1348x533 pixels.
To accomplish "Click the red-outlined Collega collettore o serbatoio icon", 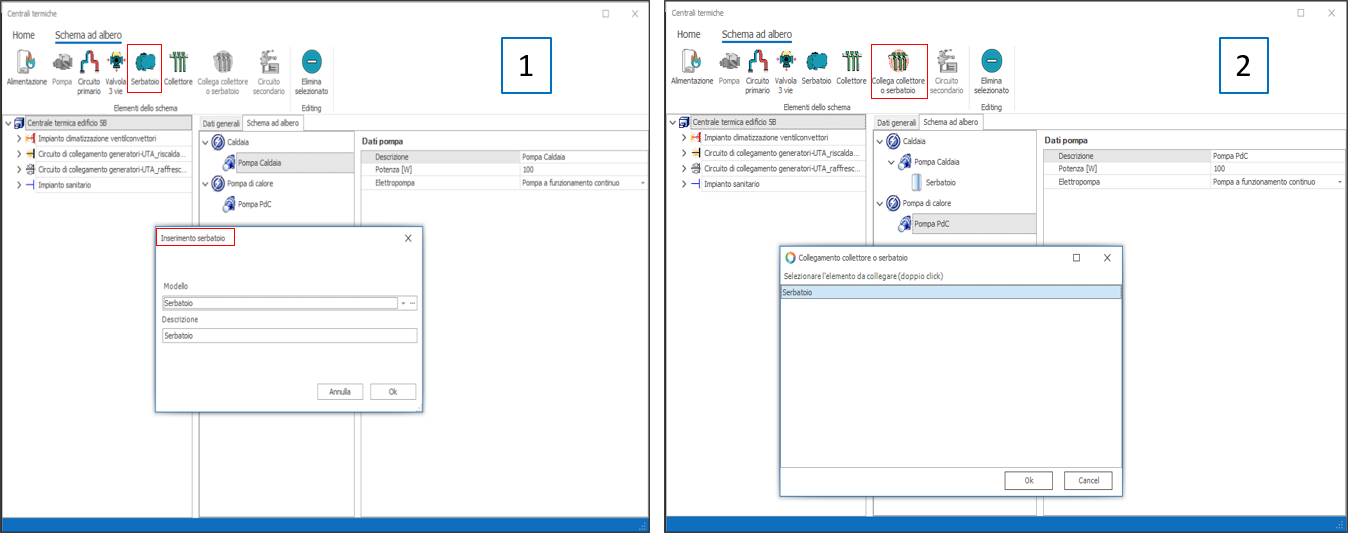I will pos(899,68).
